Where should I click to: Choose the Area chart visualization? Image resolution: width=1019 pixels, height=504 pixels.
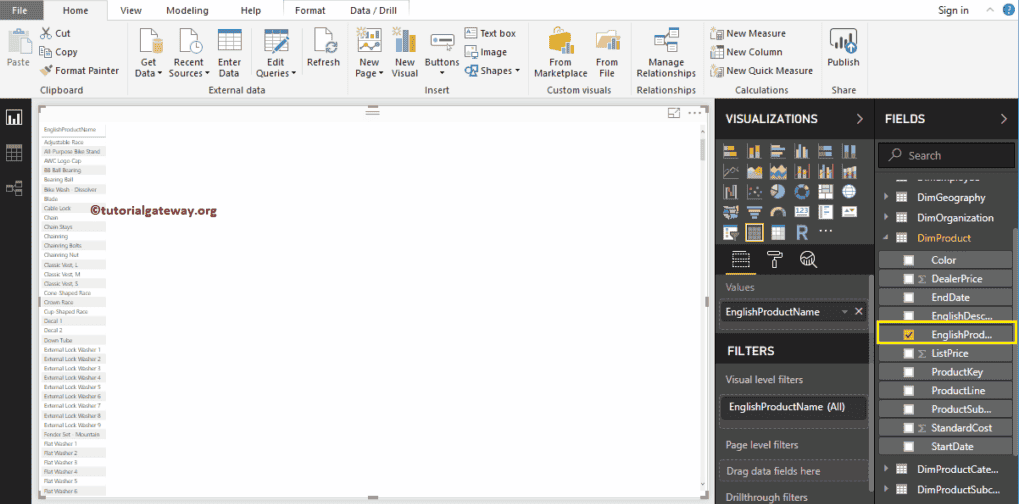click(755, 171)
